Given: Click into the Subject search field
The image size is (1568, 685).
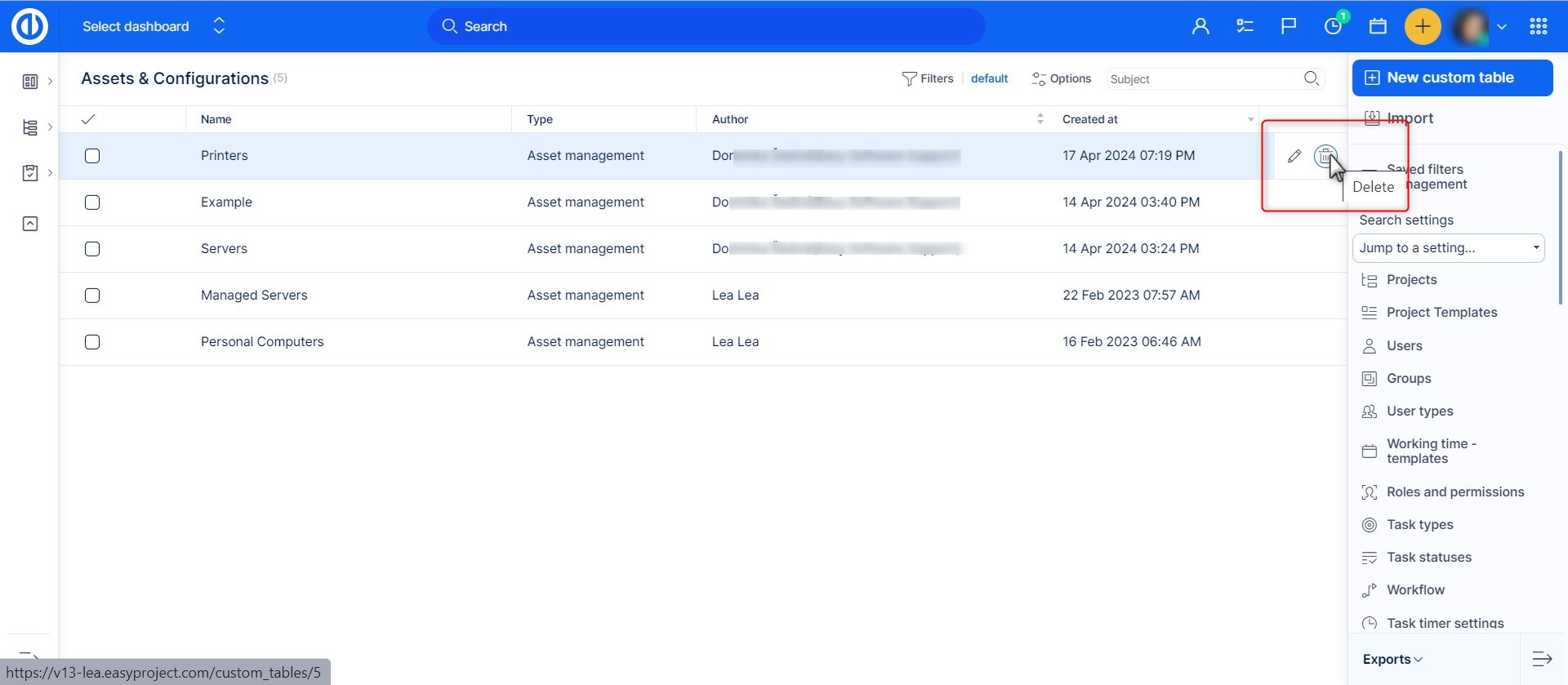Looking at the screenshot, I should click(x=1200, y=79).
